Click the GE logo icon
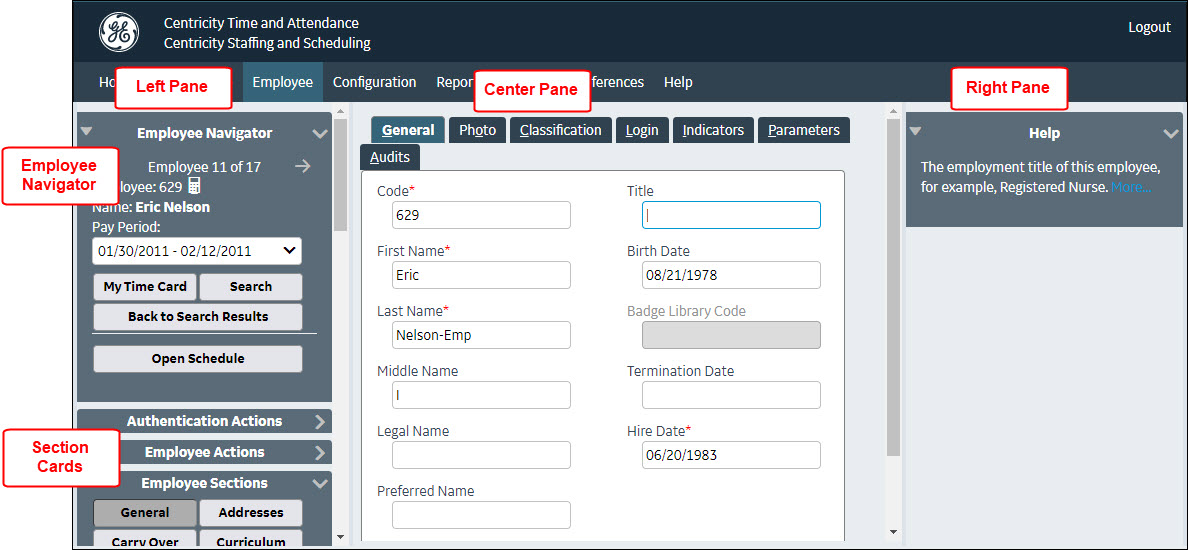The height and width of the screenshot is (550, 1188). [x=119, y=33]
